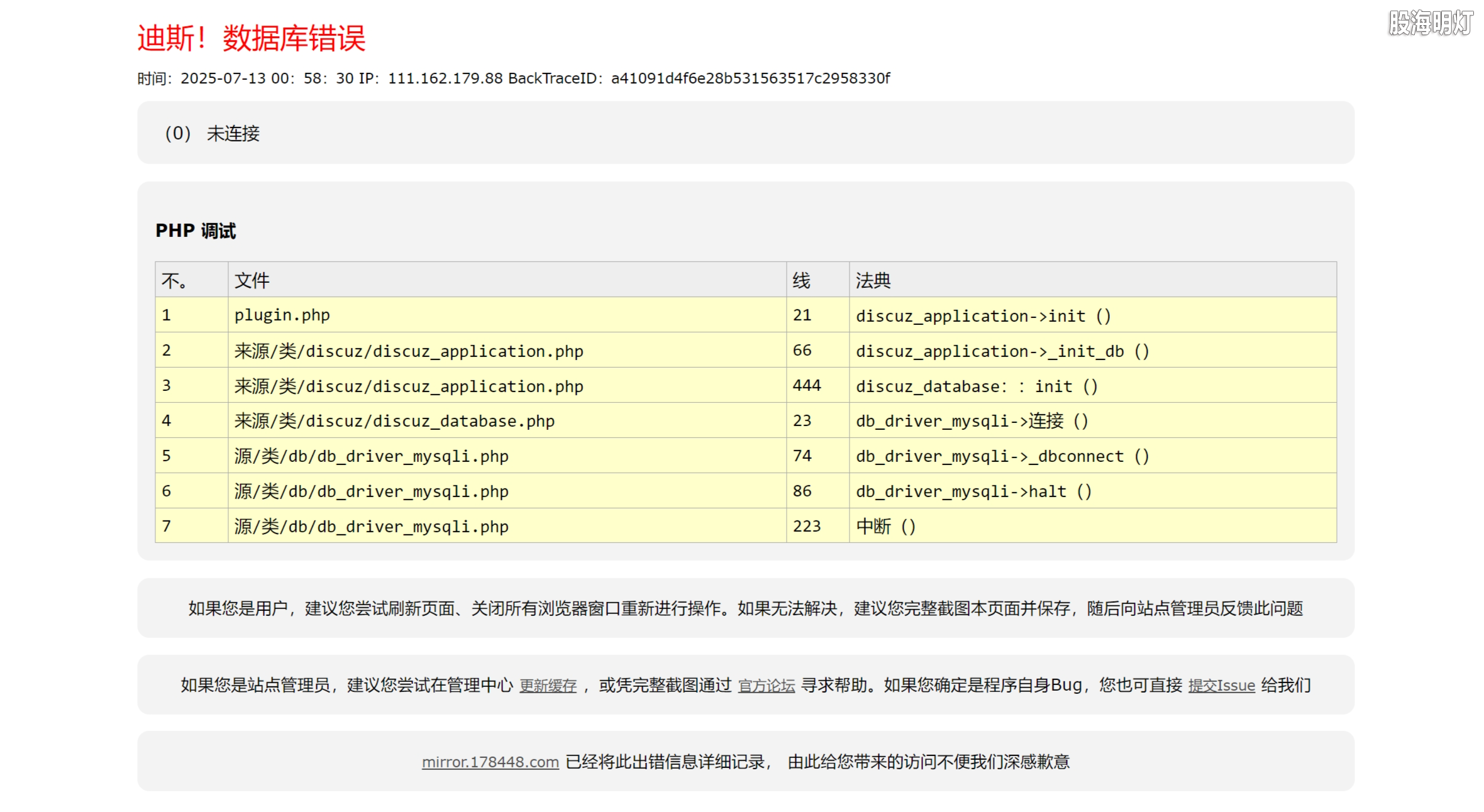This screenshot has height=812, width=1484.
Task: Click the discuz_database: : init () cell
Action: pyautogui.click(x=1093, y=385)
